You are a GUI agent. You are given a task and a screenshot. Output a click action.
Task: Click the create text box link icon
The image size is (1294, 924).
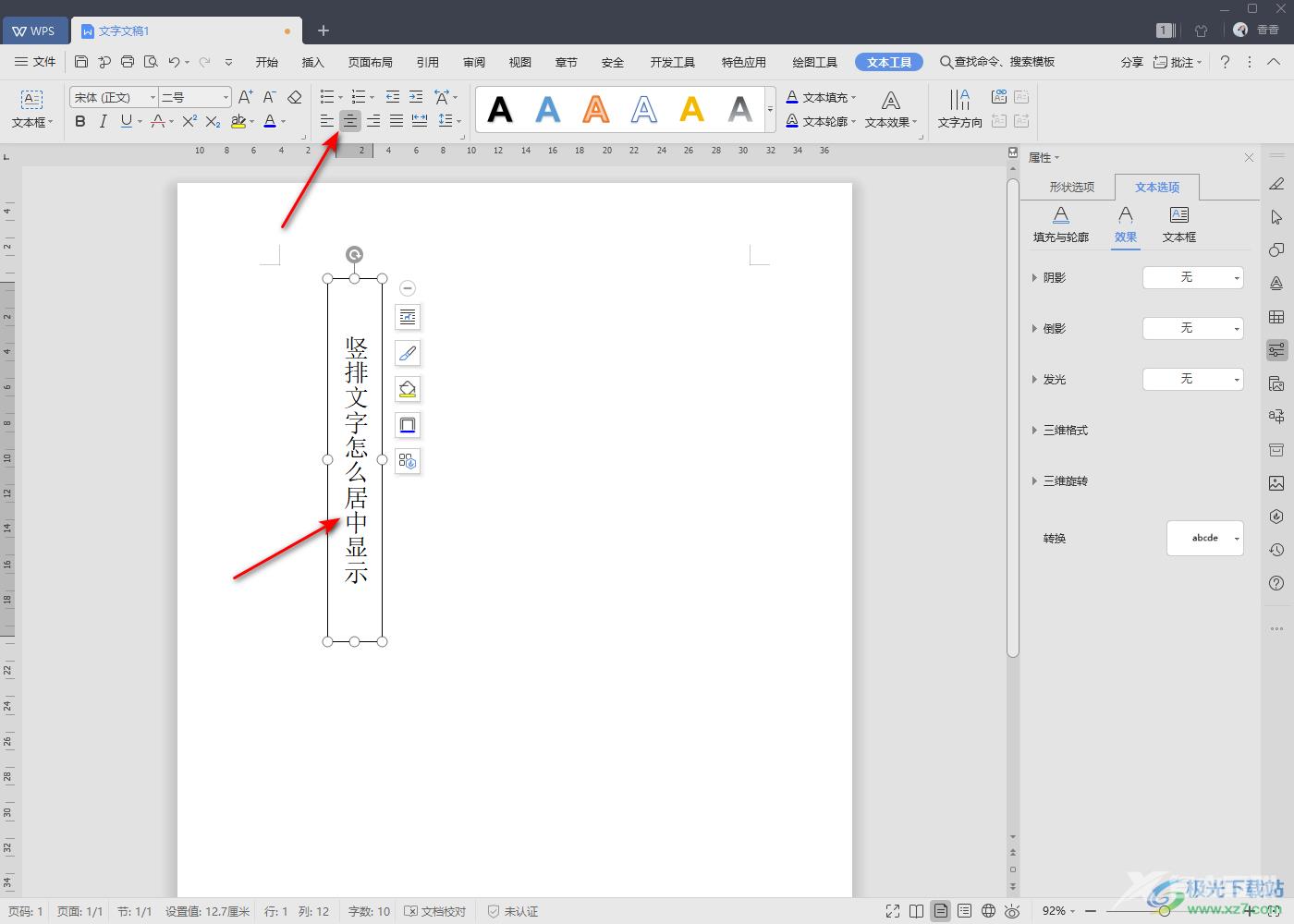click(x=999, y=97)
